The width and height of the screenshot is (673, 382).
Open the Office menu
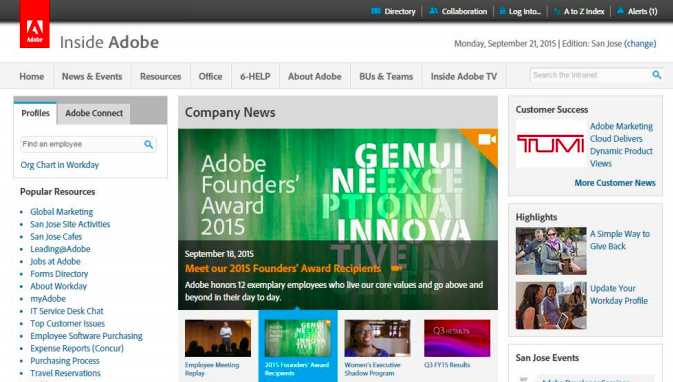[x=210, y=76]
